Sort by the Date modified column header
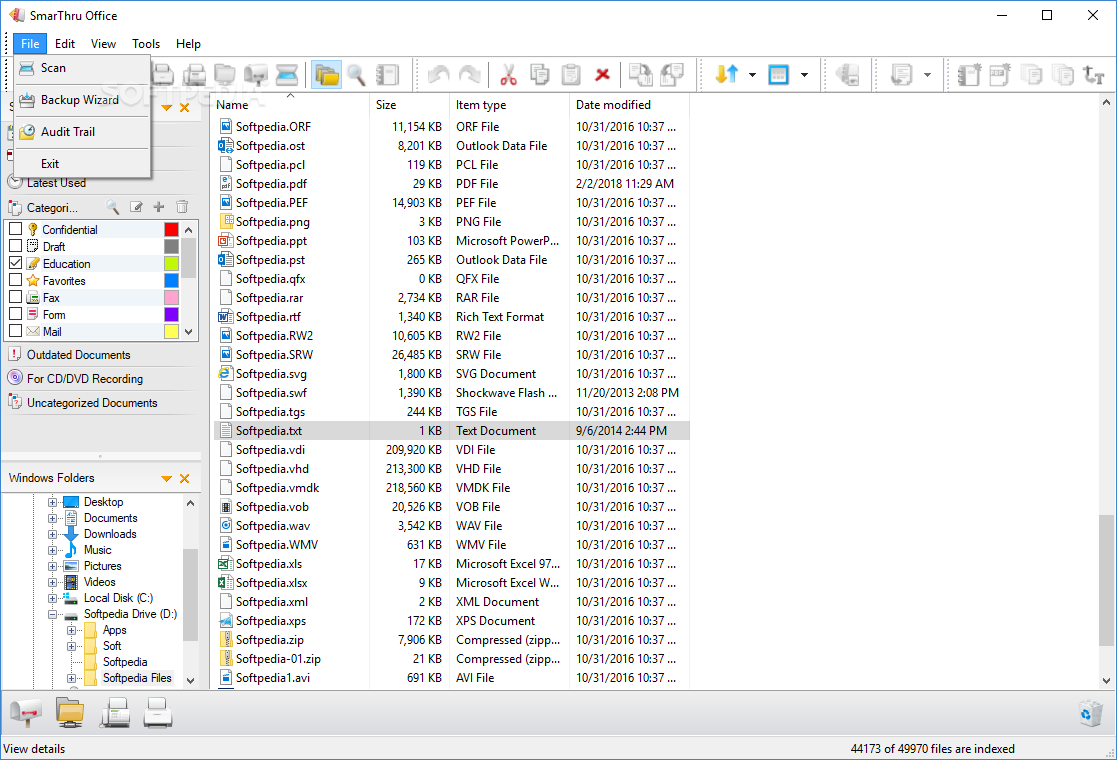This screenshot has height=760, width=1117. click(629, 105)
